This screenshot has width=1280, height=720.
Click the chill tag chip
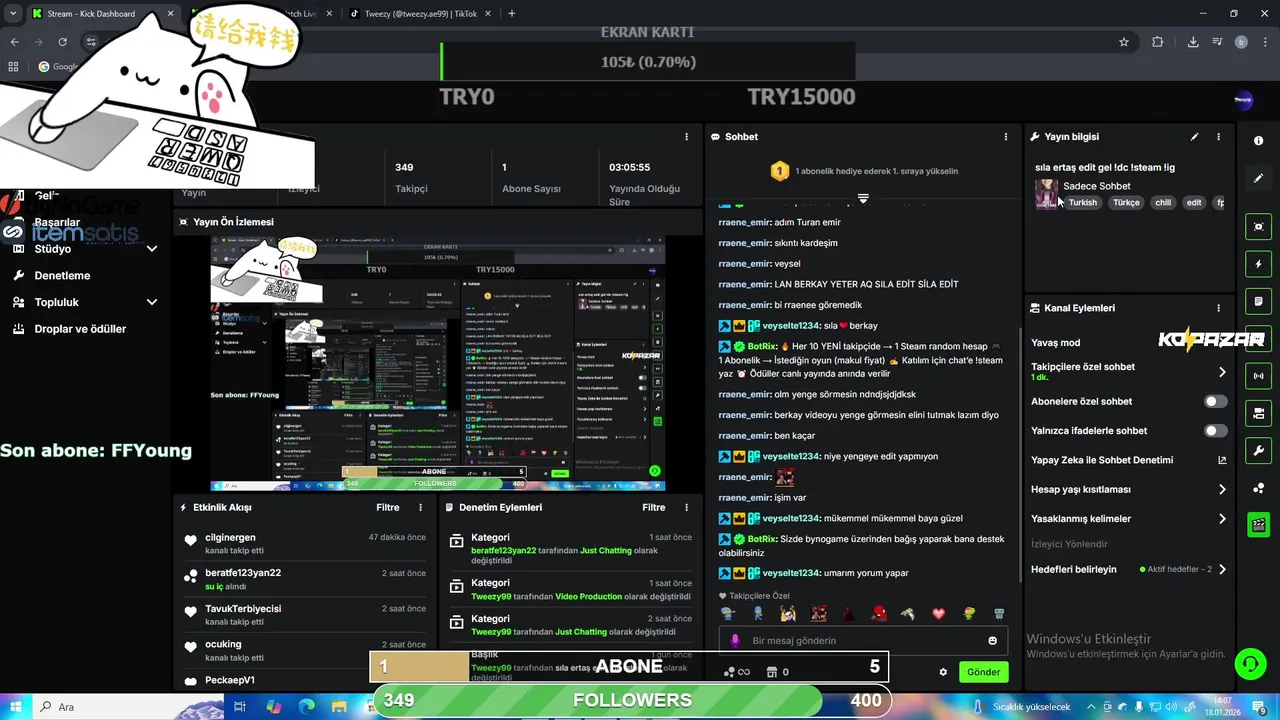pyautogui.click(x=1163, y=203)
